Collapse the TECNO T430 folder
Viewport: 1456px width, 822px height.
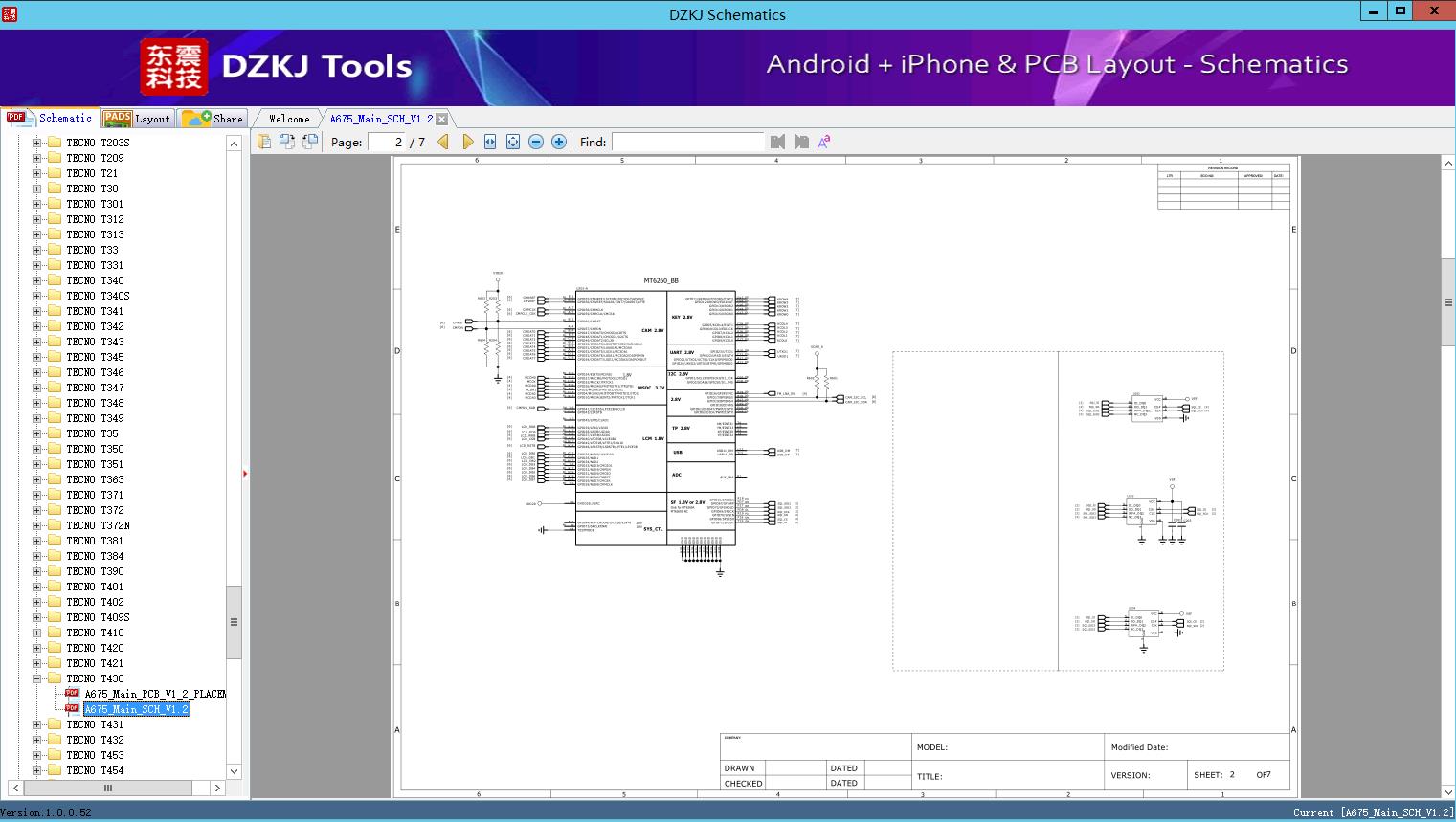pyautogui.click(x=36, y=678)
